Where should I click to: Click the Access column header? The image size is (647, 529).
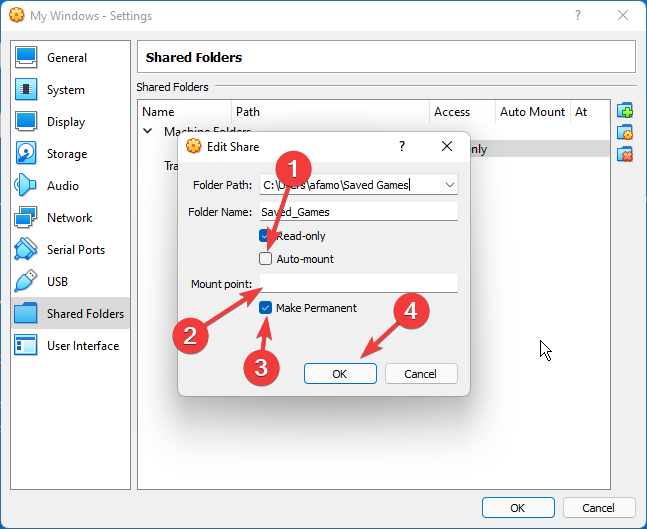[462, 111]
